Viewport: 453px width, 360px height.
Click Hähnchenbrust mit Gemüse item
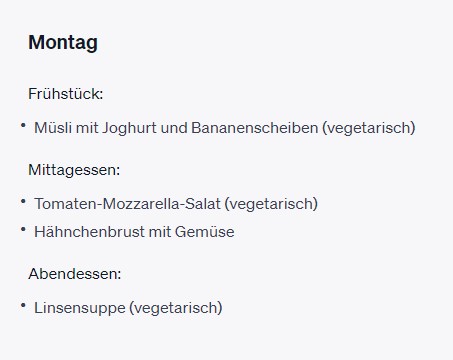[x=134, y=232]
